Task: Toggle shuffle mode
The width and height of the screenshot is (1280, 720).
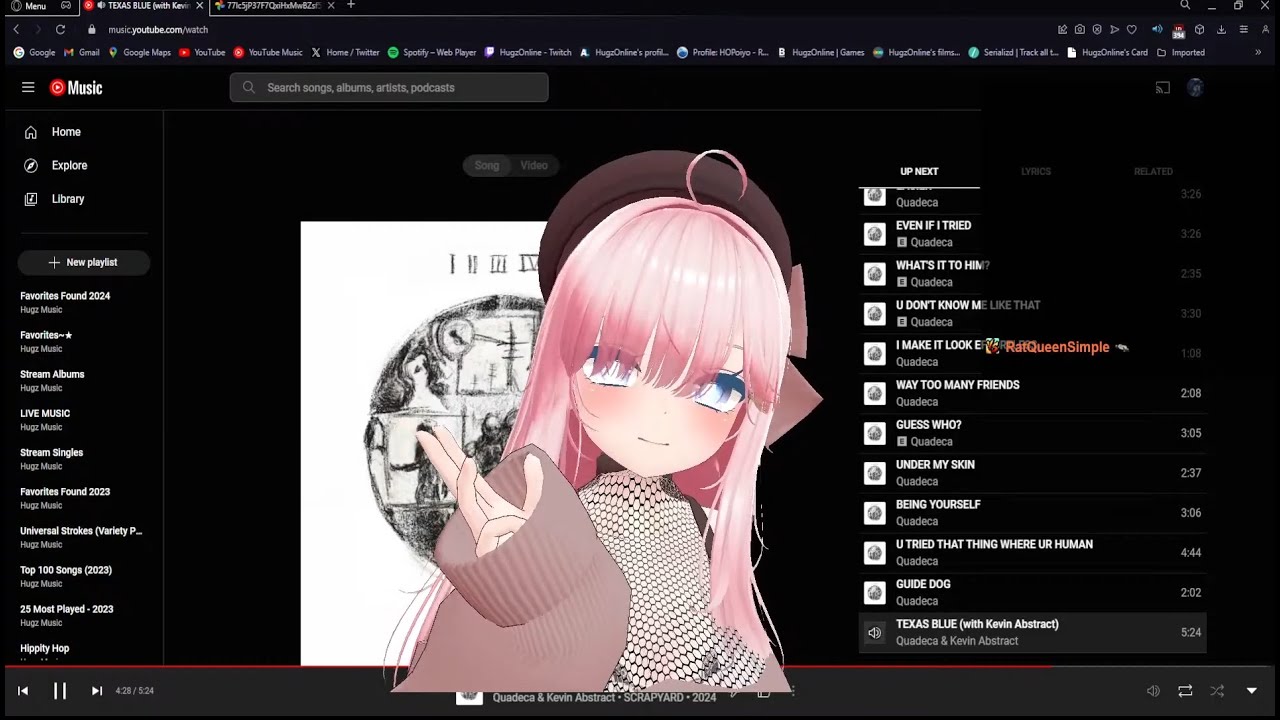Action: coord(1217,691)
